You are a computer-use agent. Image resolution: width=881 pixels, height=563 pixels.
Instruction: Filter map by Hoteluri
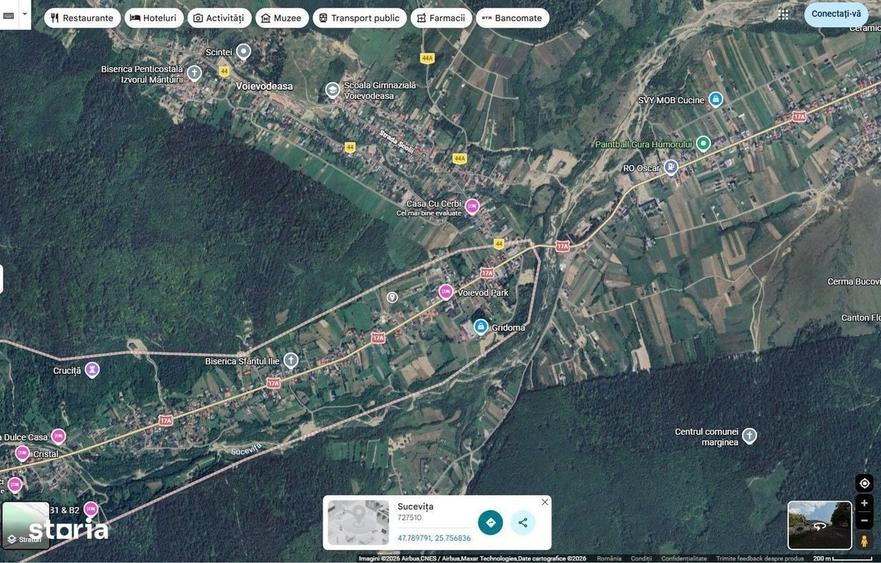click(x=153, y=18)
